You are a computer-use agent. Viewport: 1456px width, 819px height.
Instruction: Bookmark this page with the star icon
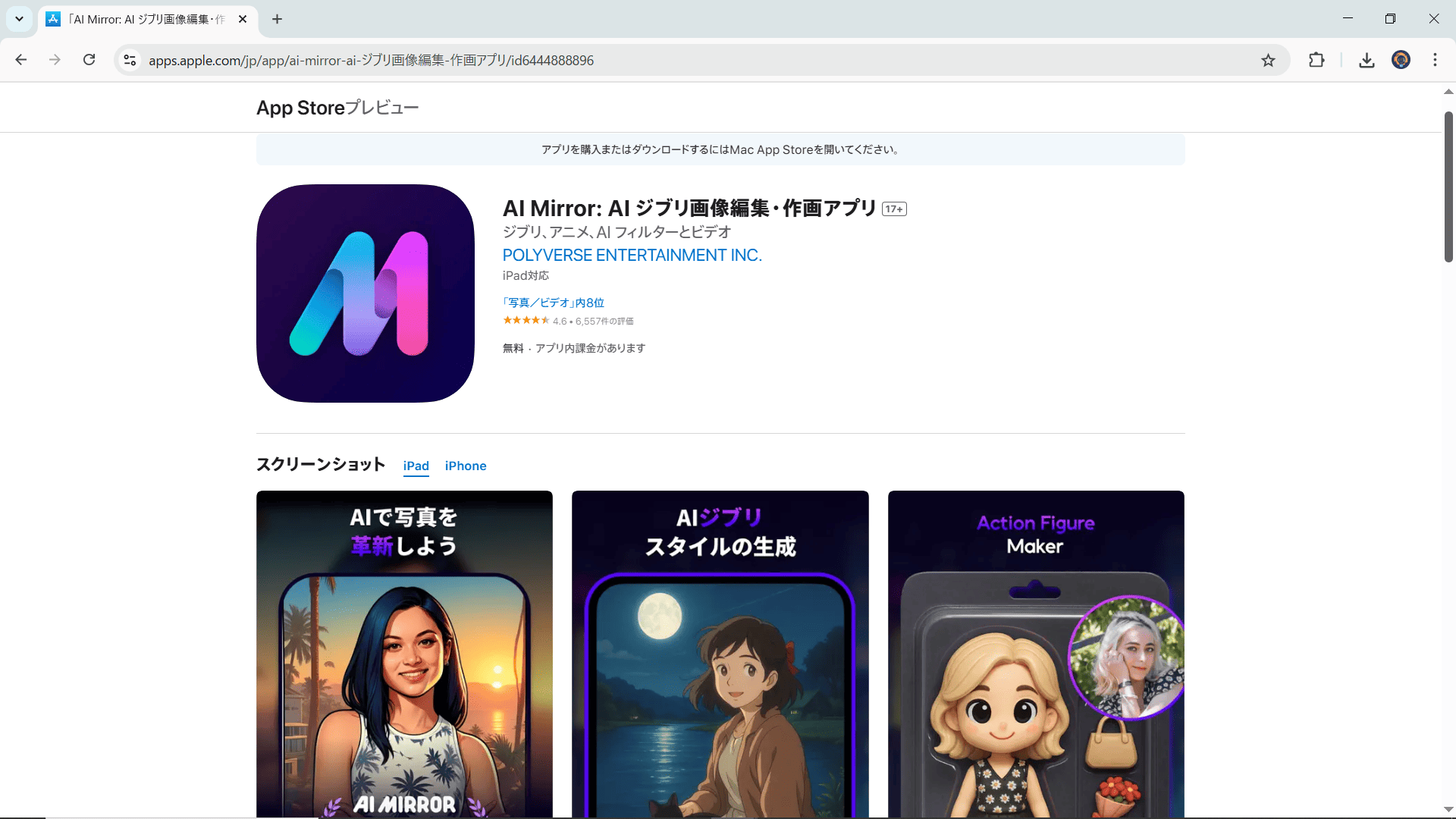coord(1268,60)
